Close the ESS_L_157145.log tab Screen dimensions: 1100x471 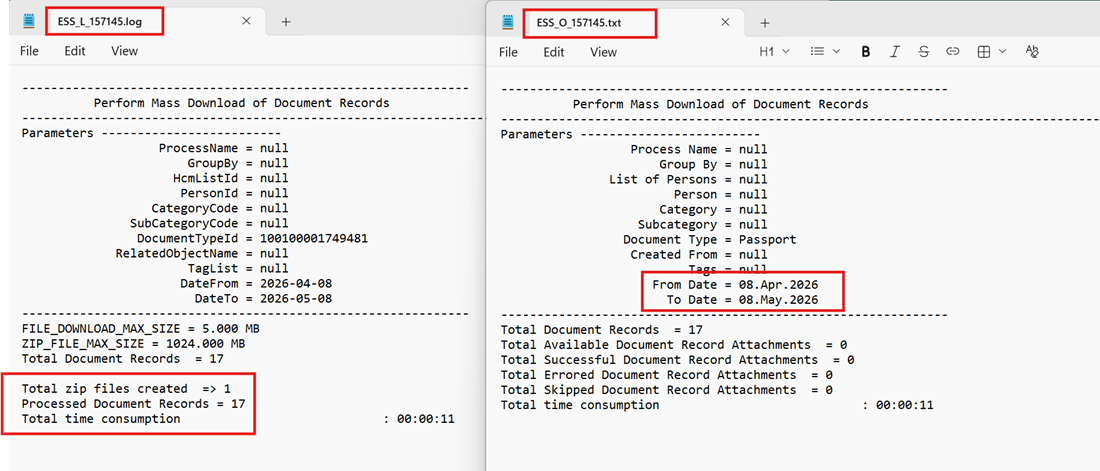pyautogui.click(x=246, y=21)
